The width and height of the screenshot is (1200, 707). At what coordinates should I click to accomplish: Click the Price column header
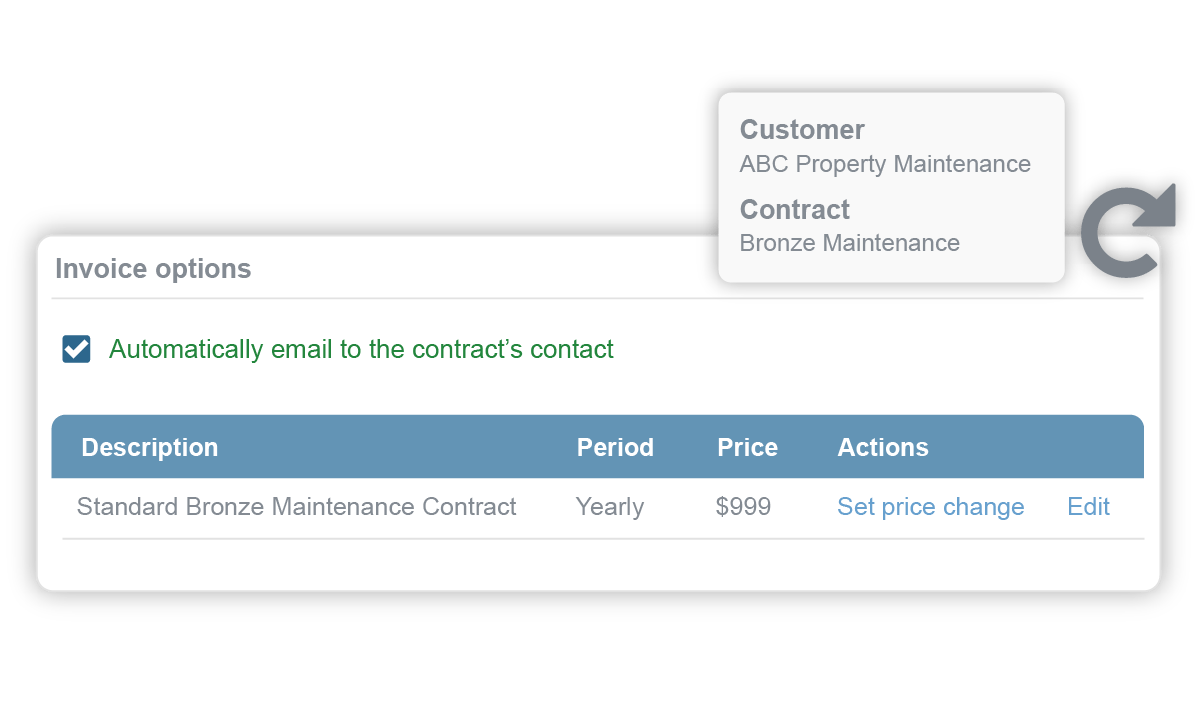click(x=747, y=447)
